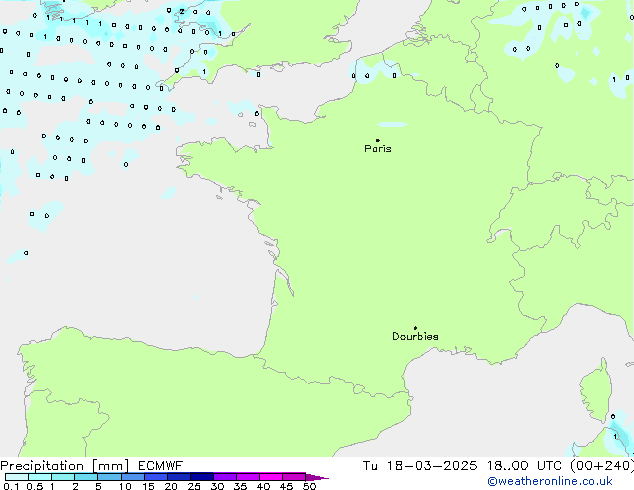The height and width of the screenshot is (490, 634).
Task: Open the weatheronline.co.uk copyright link
Action: 550,481
